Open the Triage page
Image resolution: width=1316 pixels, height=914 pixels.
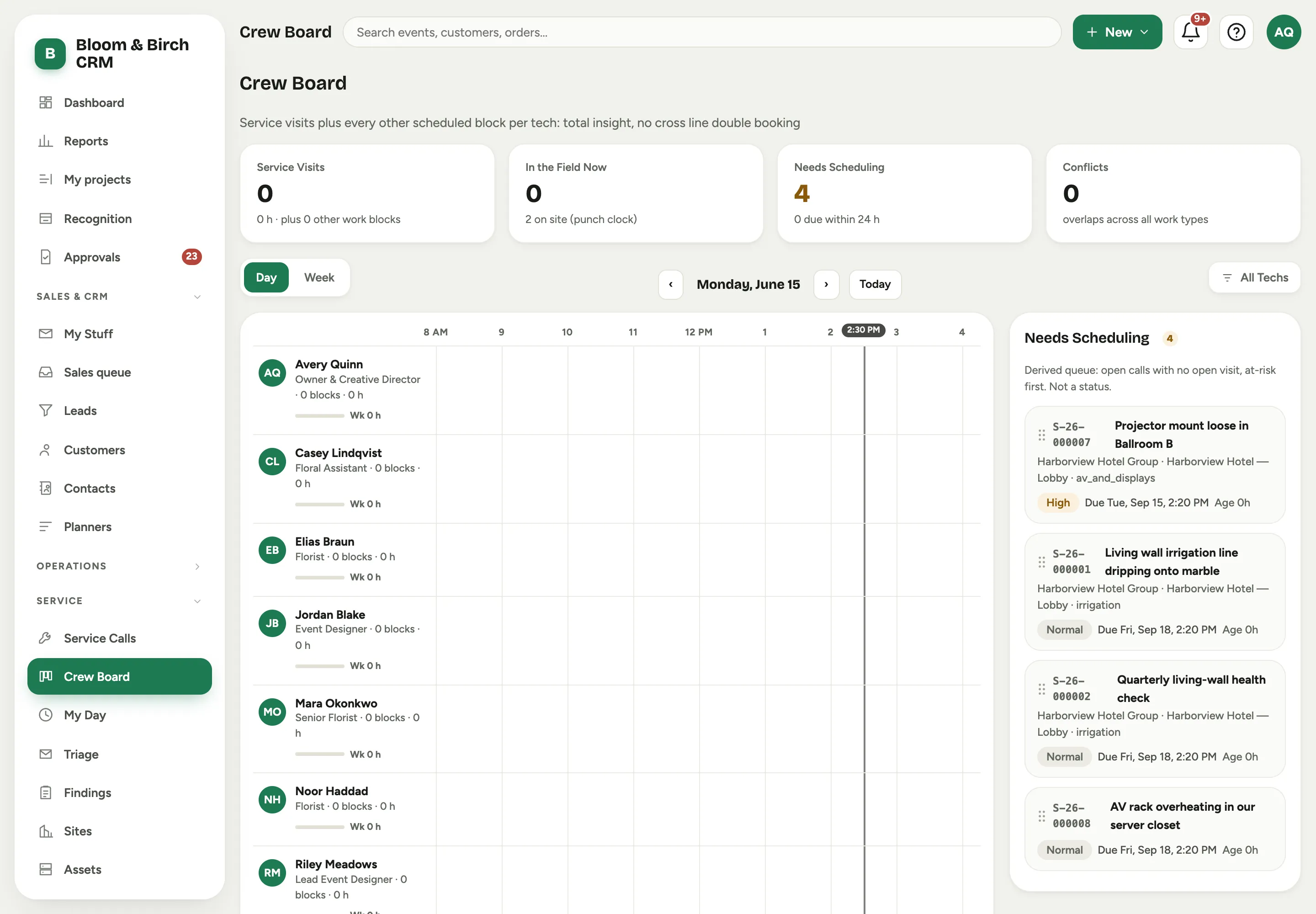click(120, 754)
